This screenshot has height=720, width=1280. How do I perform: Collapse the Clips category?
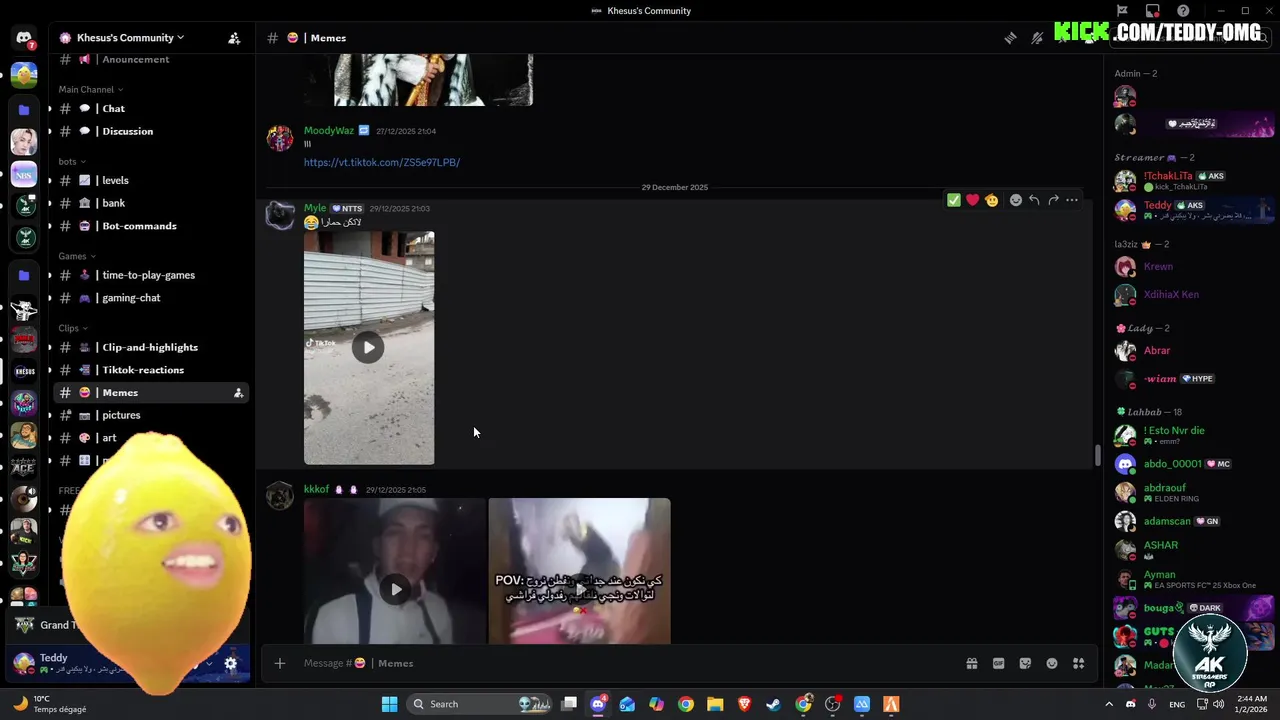[72, 328]
